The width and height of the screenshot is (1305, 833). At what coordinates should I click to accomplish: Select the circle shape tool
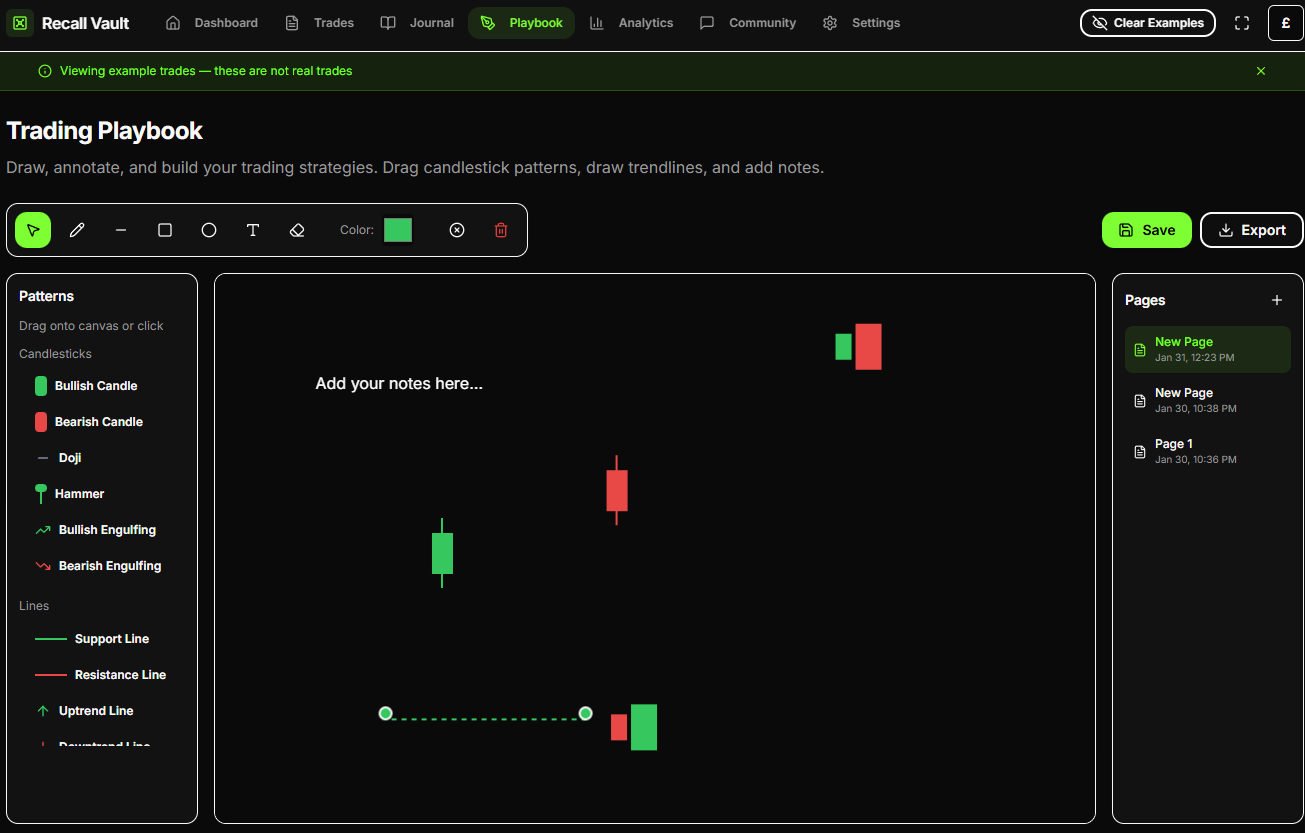point(208,229)
